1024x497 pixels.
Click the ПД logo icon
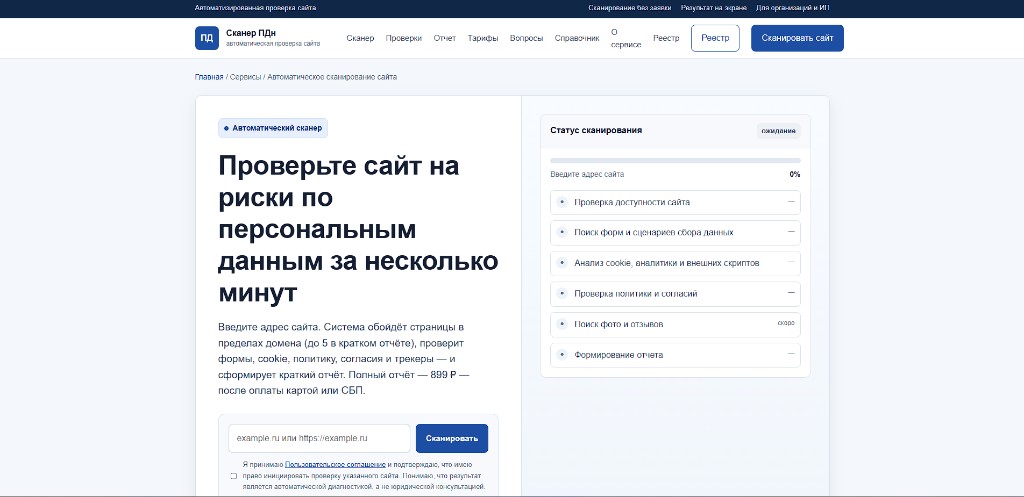pos(206,38)
